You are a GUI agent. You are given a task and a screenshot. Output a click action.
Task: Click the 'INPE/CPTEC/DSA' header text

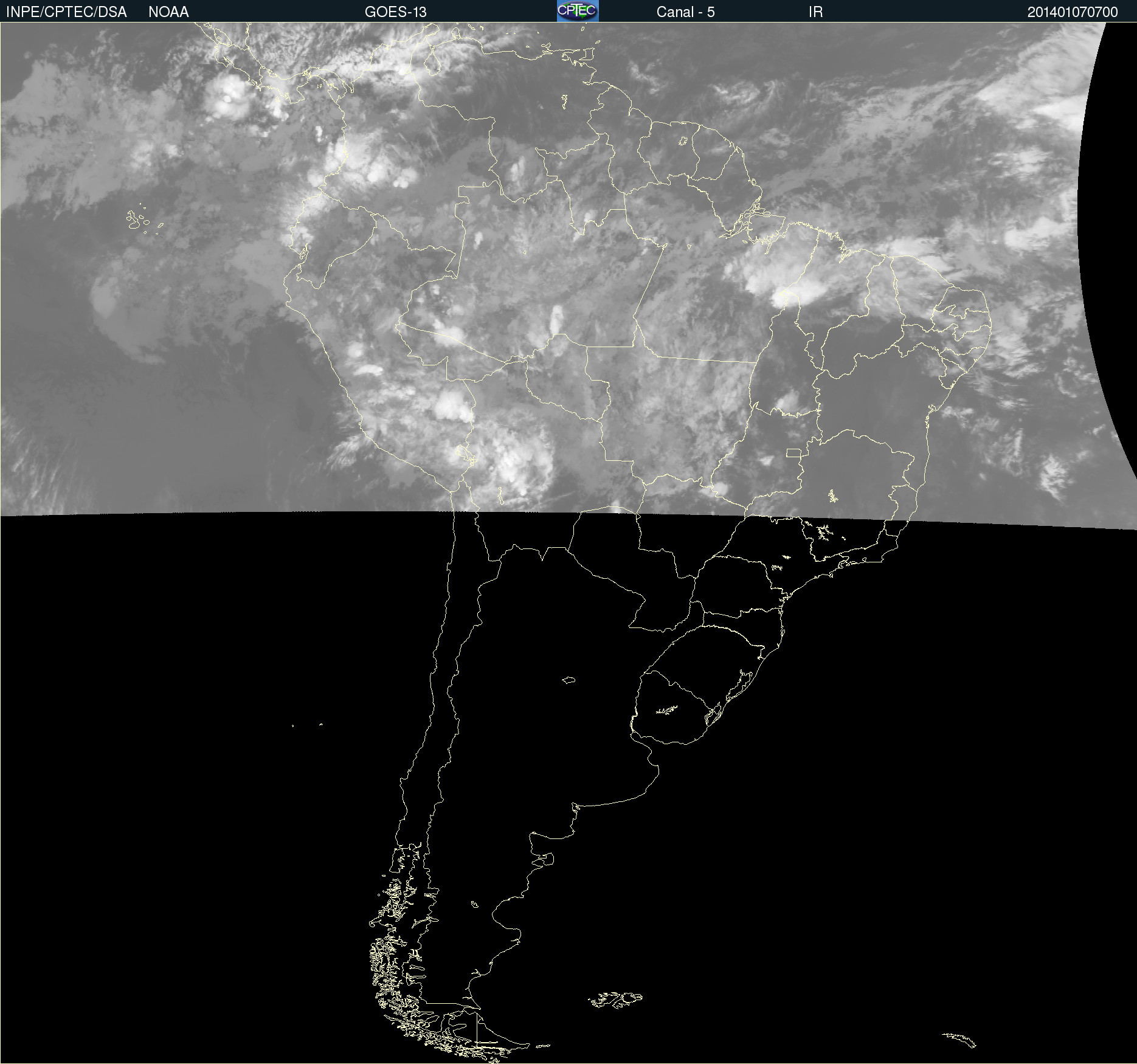coord(66,12)
